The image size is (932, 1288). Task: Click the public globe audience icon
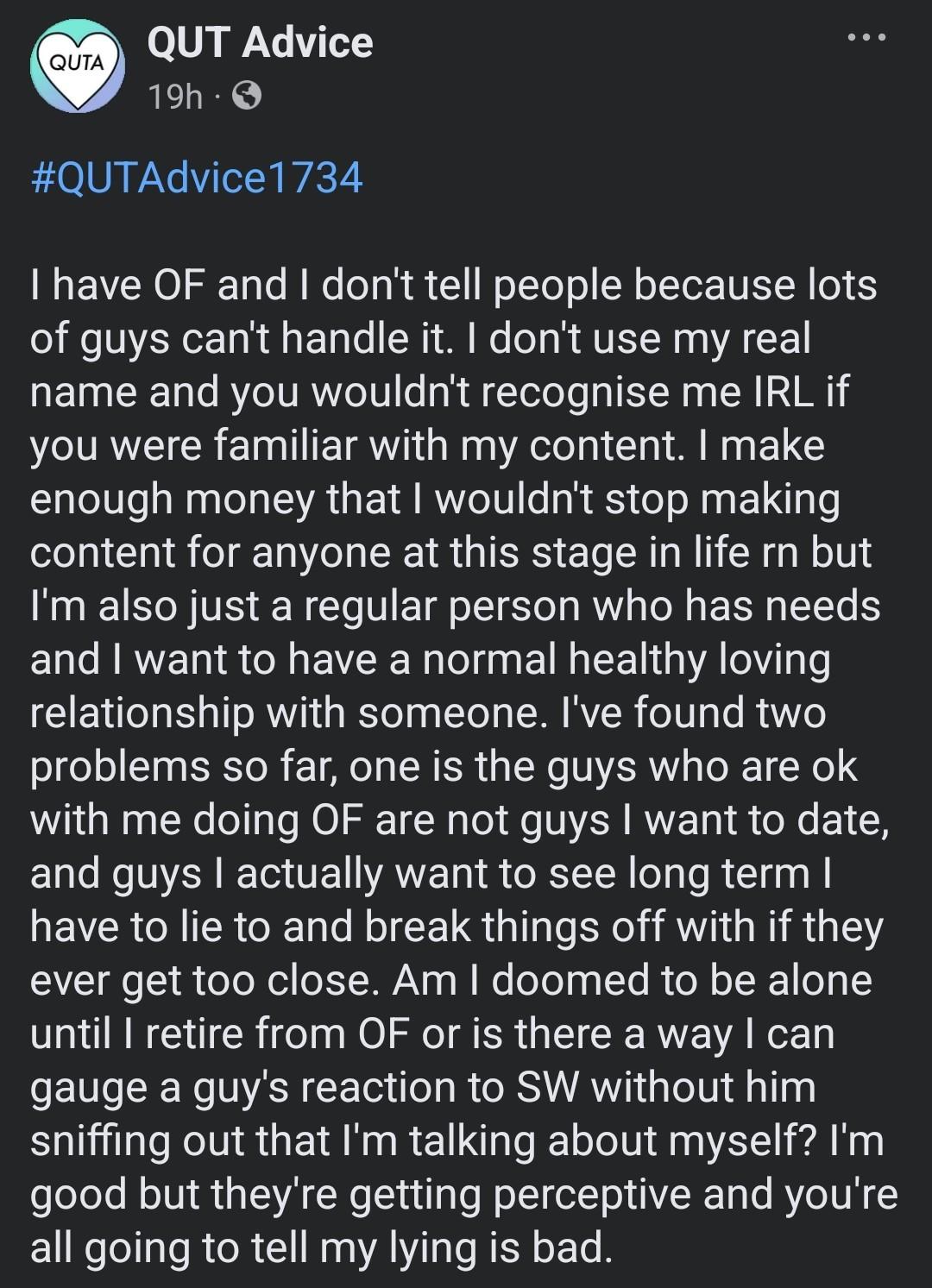(247, 97)
